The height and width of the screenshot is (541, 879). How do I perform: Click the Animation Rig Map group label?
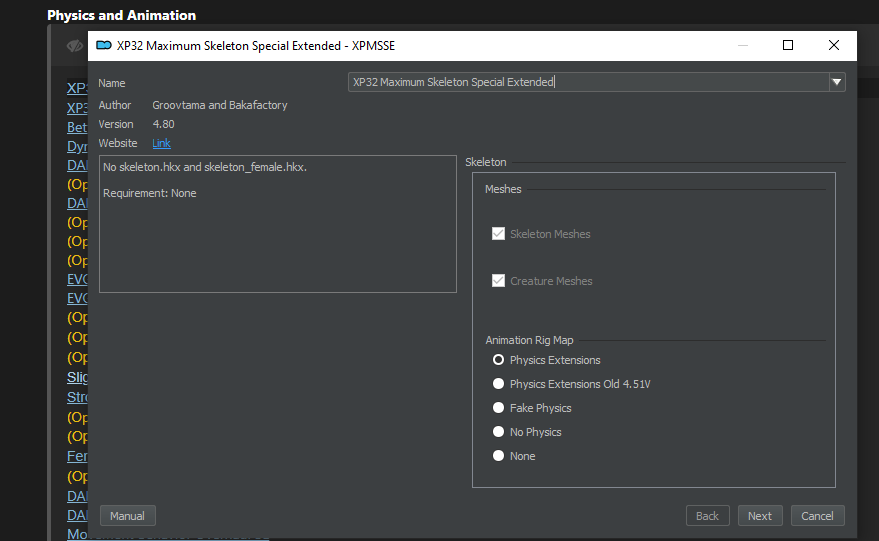[x=529, y=340]
